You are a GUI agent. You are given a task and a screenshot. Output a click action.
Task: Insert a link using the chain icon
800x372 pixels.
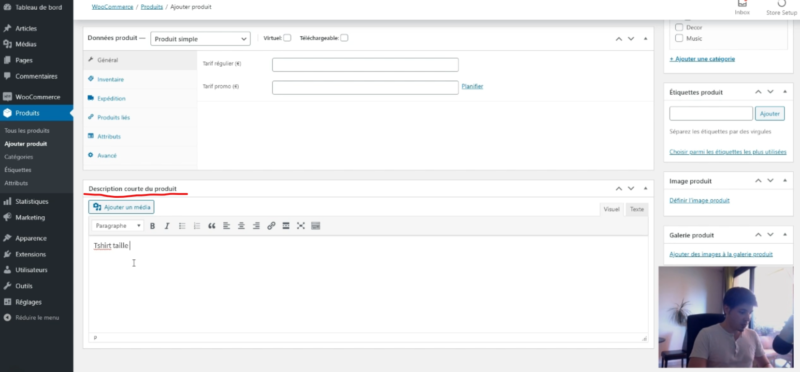(x=271, y=226)
